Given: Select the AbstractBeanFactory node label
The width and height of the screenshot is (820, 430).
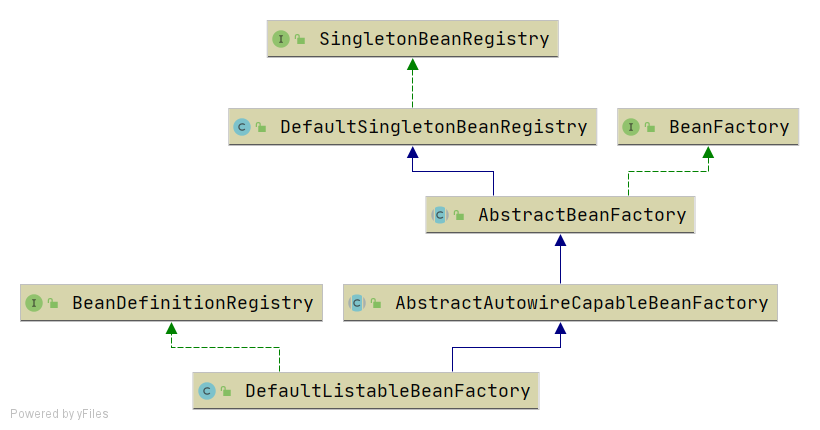Looking at the screenshot, I should [x=582, y=214].
